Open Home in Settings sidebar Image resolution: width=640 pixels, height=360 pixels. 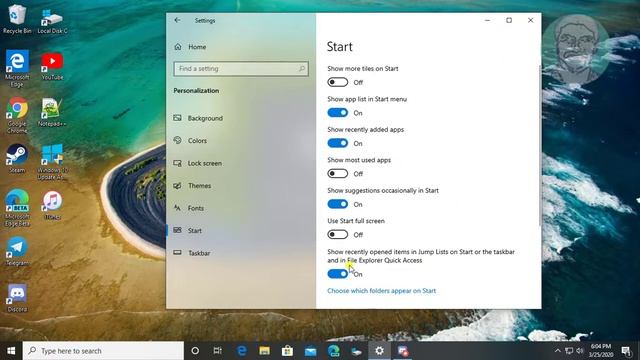190,47
